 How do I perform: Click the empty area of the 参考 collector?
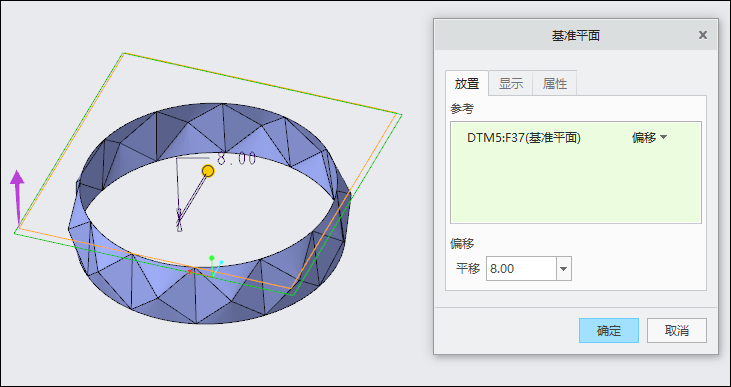(x=575, y=187)
